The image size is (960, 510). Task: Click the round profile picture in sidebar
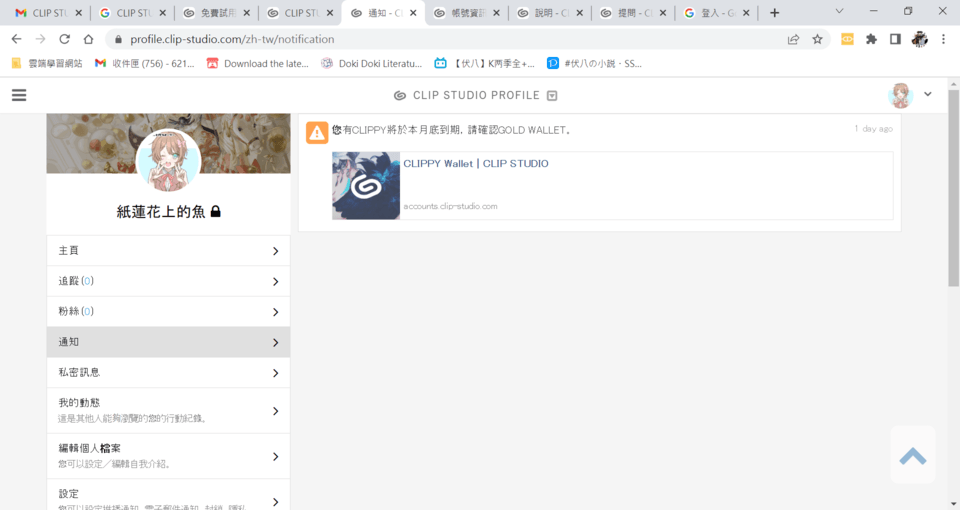point(168,160)
